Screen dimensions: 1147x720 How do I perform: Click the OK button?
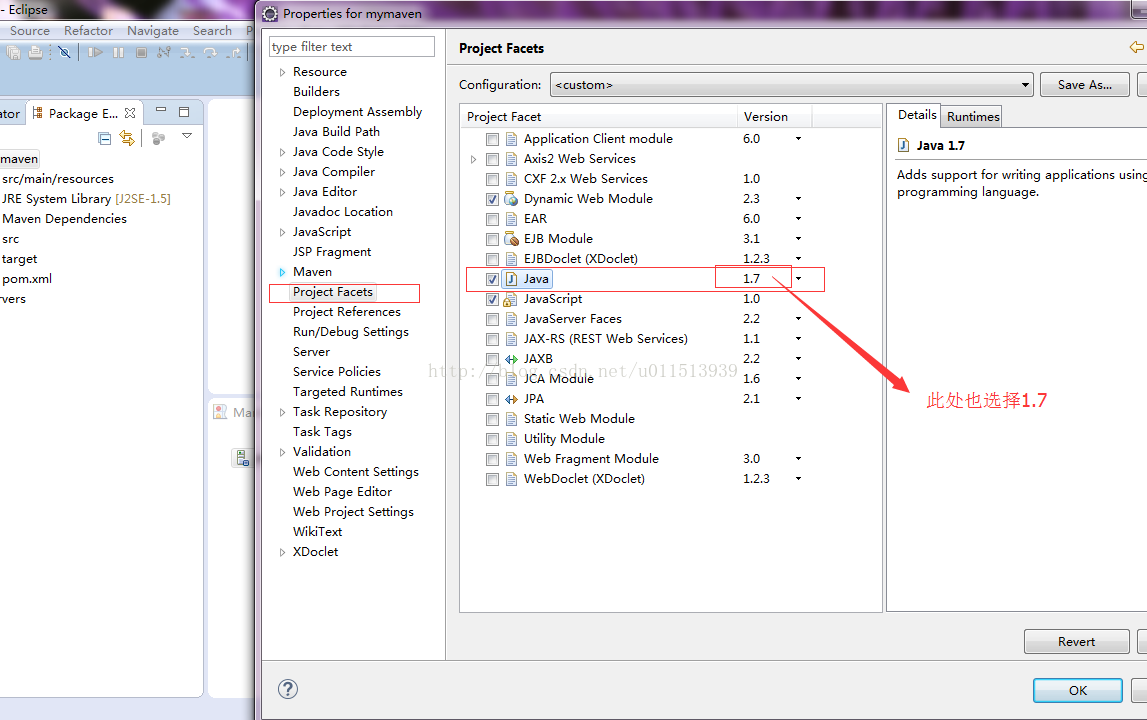pyautogui.click(x=1078, y=691)
